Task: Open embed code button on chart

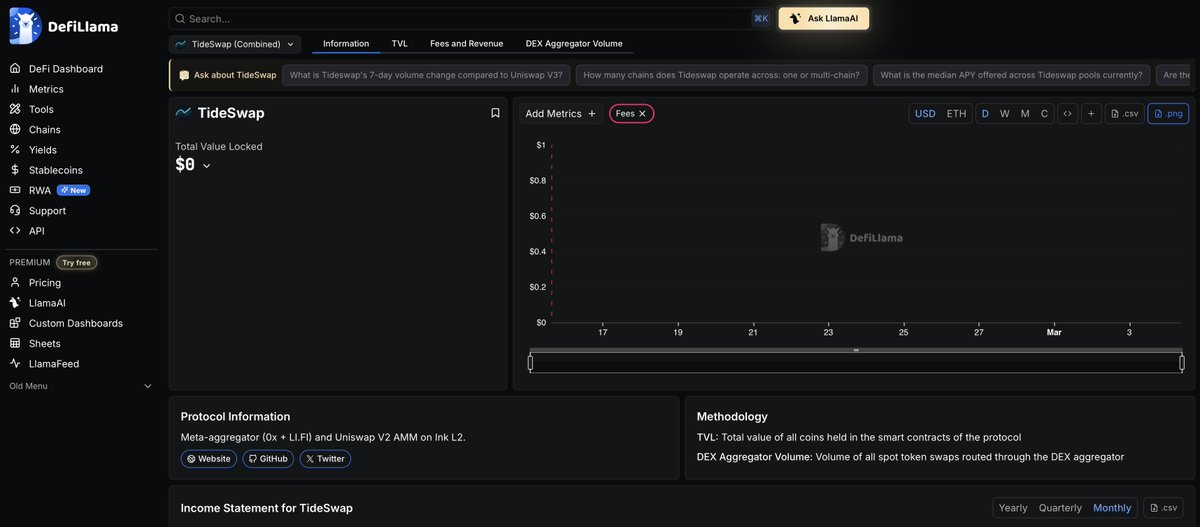Action: pos(1068,114)
